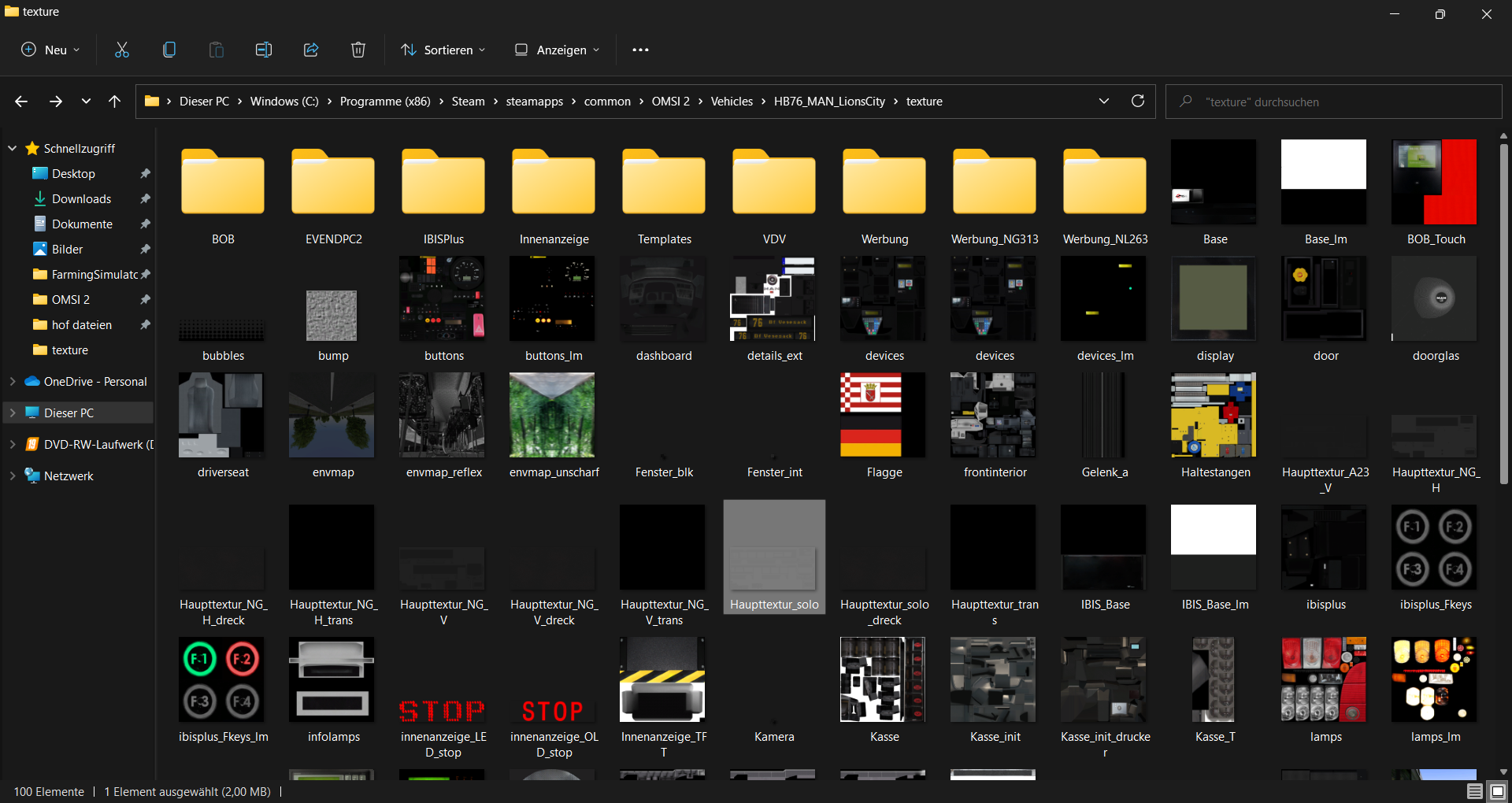Open the Sortieren dropdown menu
1512x803 pixels.
click(443, 50)
